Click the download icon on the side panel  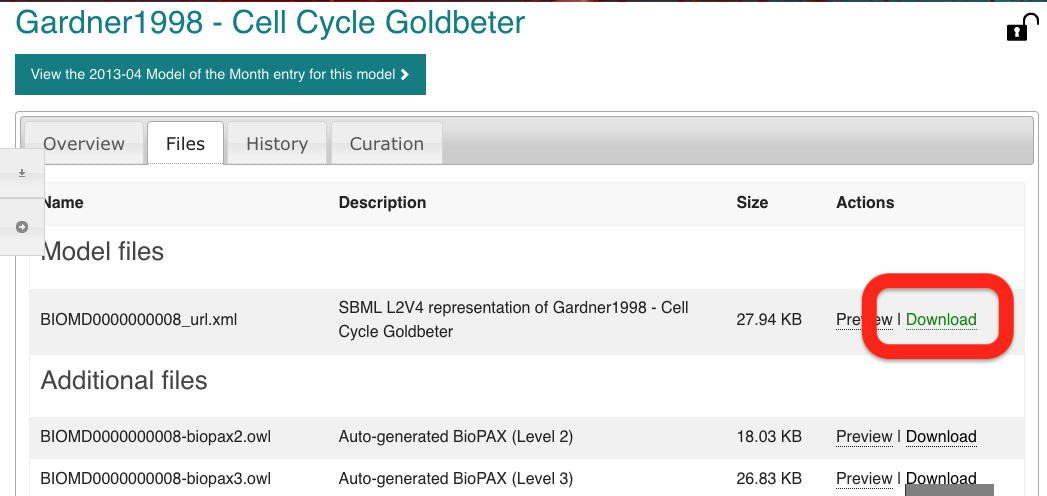[x=22, y=173]
